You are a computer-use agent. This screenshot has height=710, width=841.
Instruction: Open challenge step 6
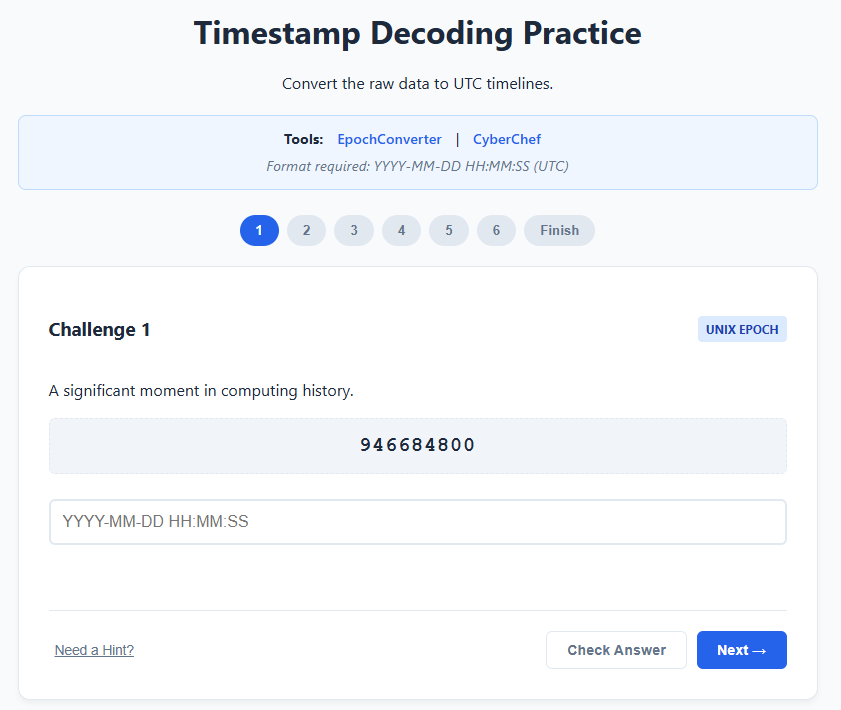pyautogui.click(x=496, y=231)
